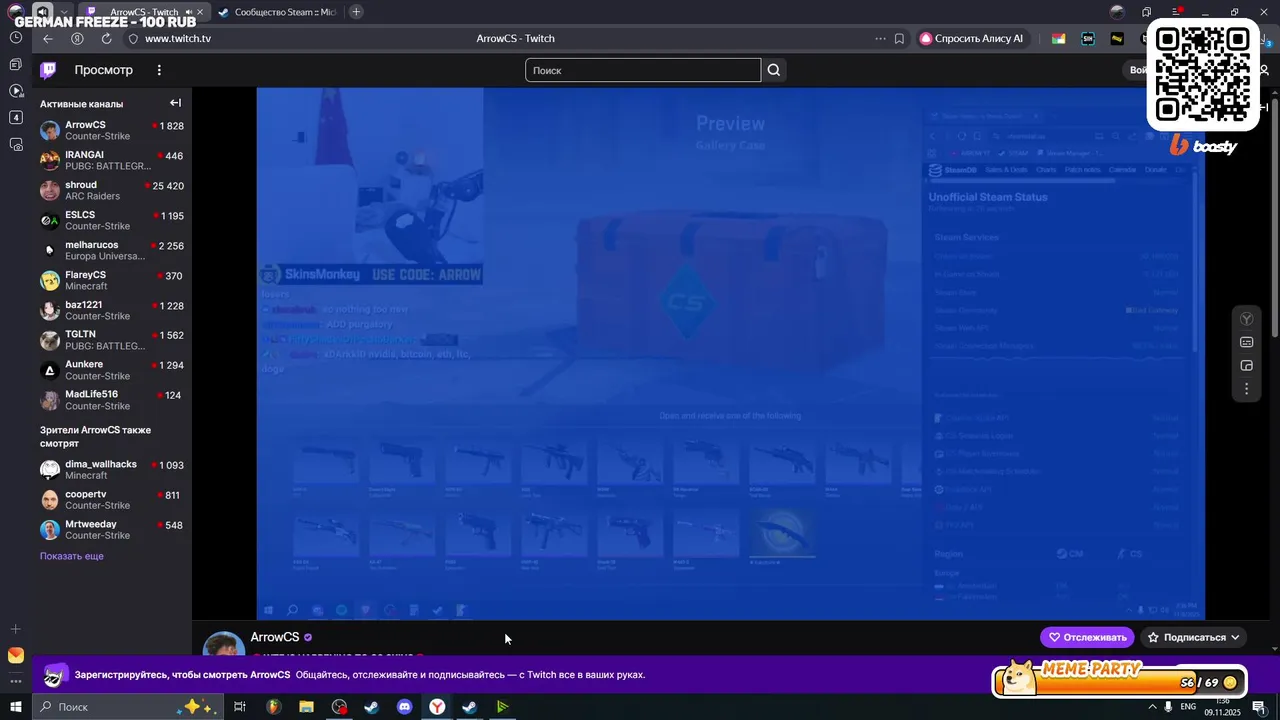Collapse the Активные каналы sidebar
Viewport: 1280px width, 720px height.
tap(175, 103)
